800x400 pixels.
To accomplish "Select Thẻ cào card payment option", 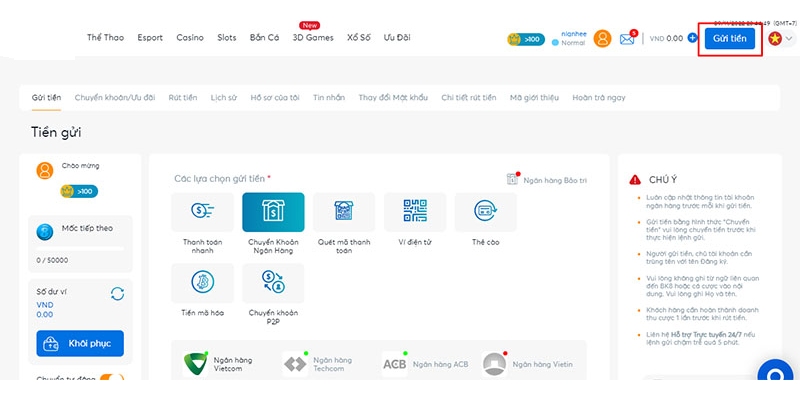I will click(485, 212).
